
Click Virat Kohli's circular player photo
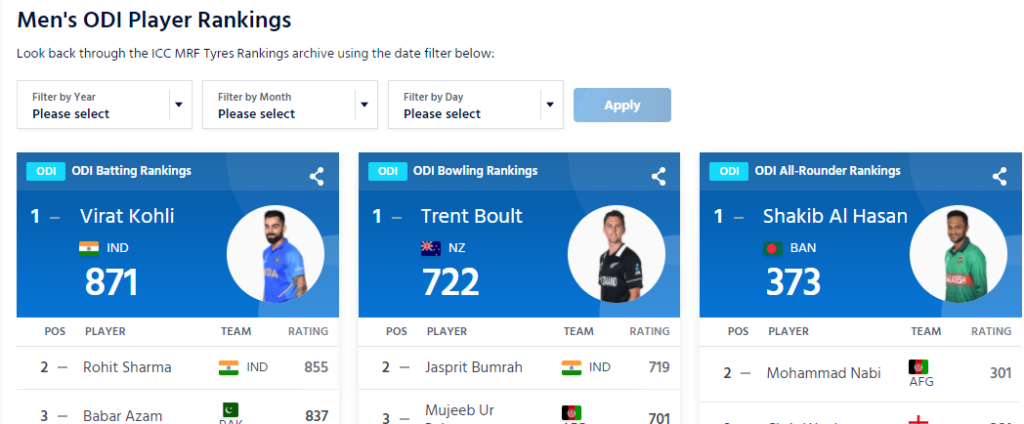tap(276, 254)
